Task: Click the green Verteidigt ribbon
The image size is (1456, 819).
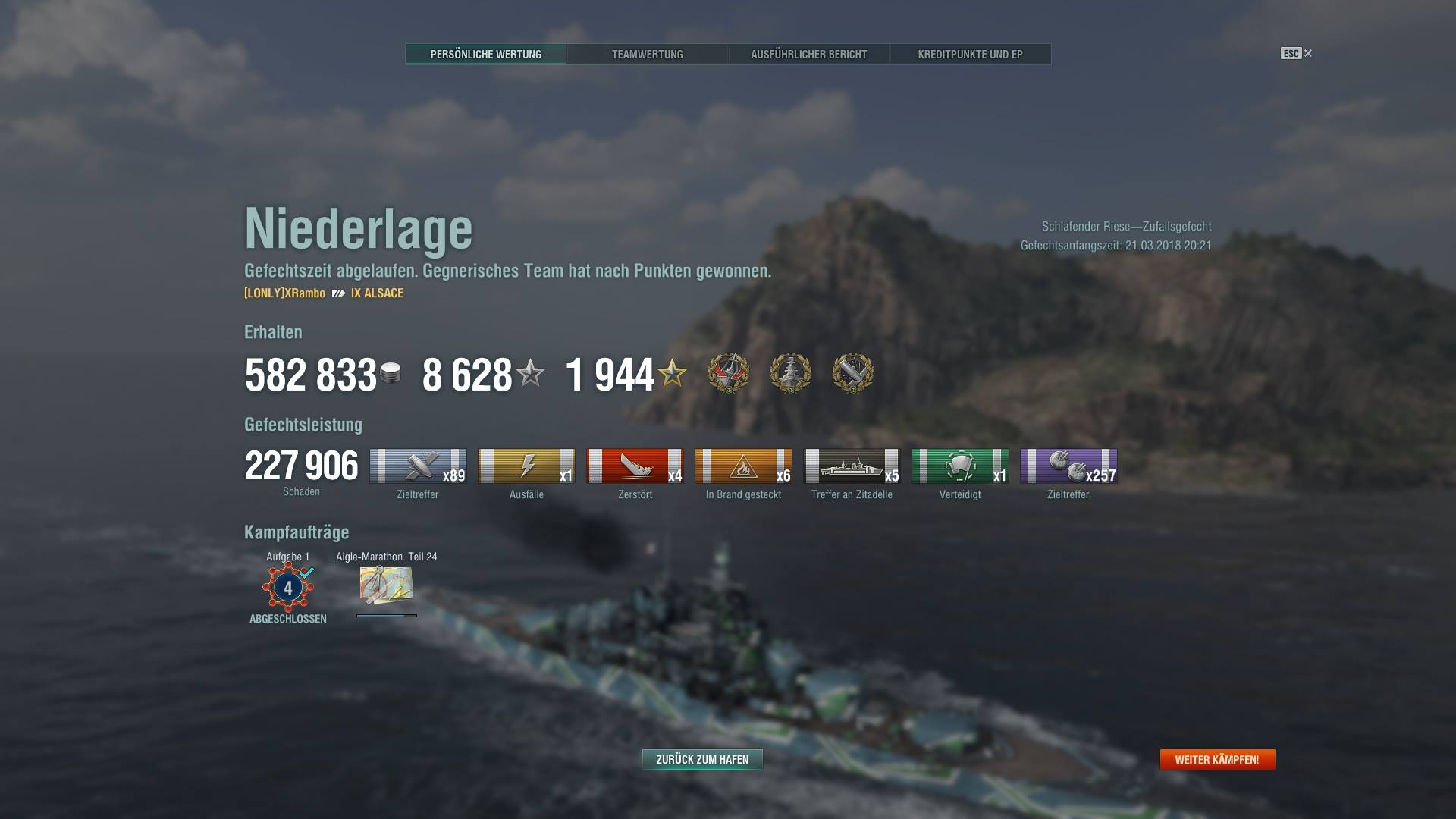Action: click(x=960, y=466)
